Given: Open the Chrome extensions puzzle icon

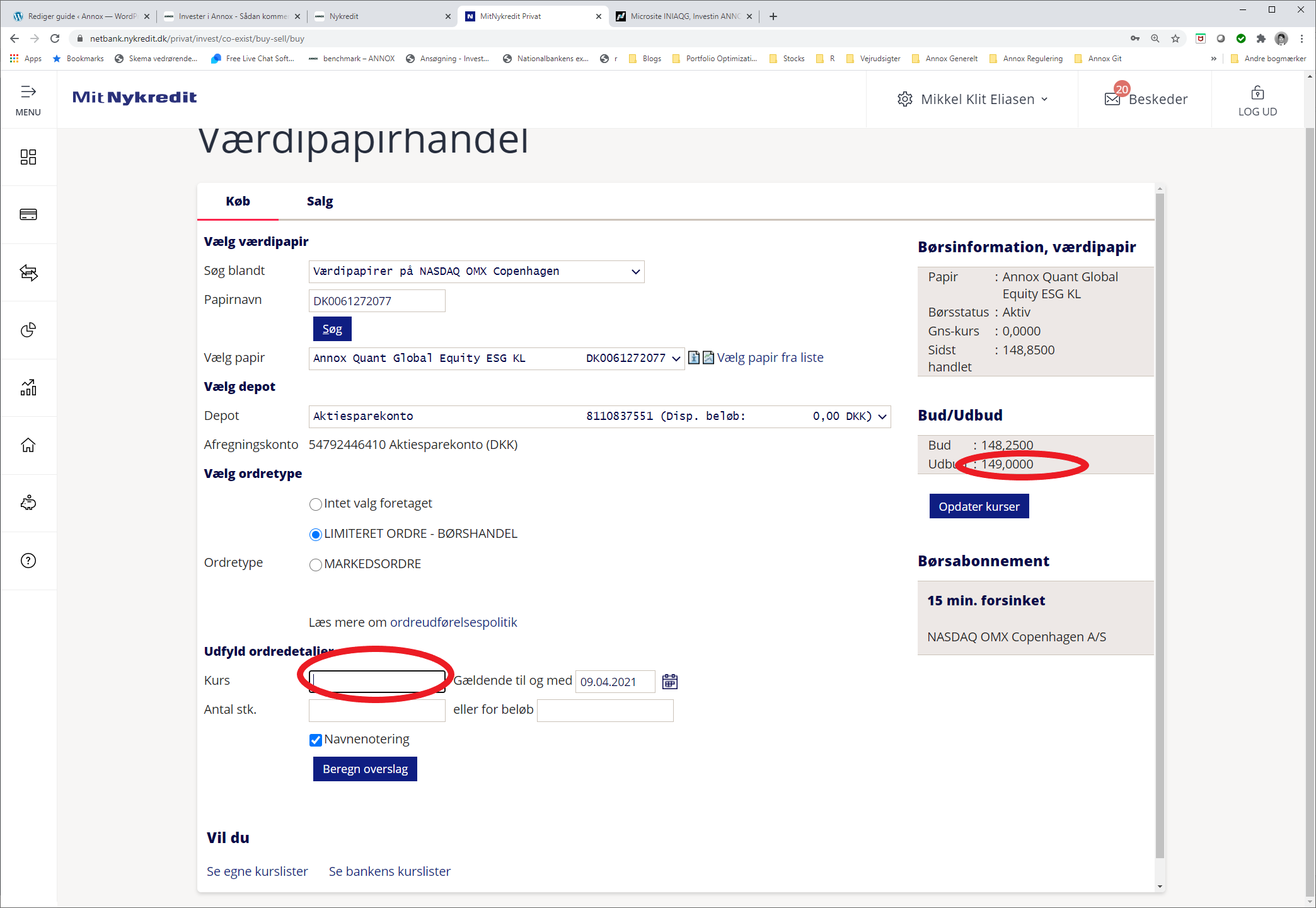Looking at the screenshot, I should pyautogui.click(x=1261, y=38).
